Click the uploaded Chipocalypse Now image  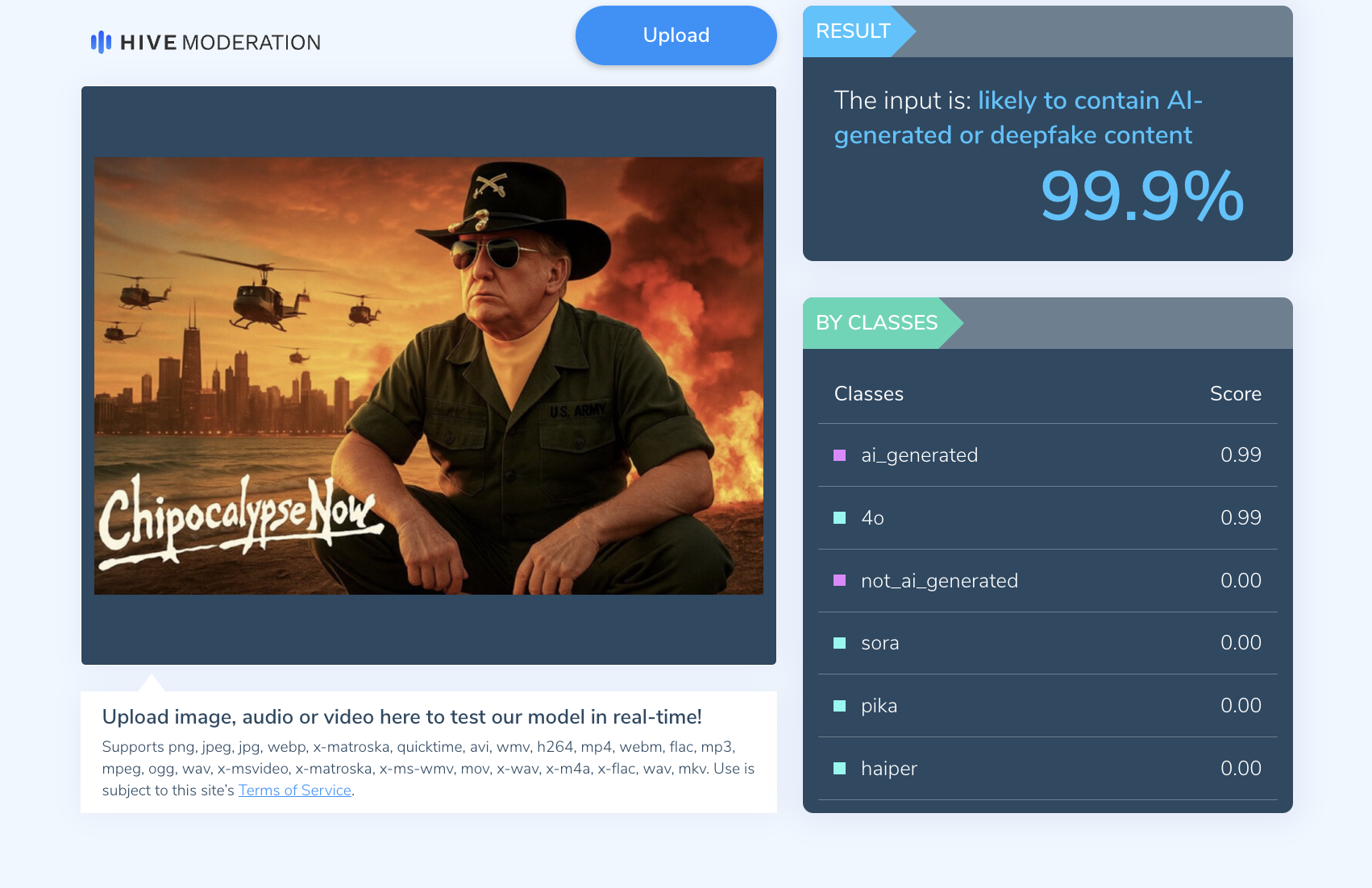(x=429, y=376)
